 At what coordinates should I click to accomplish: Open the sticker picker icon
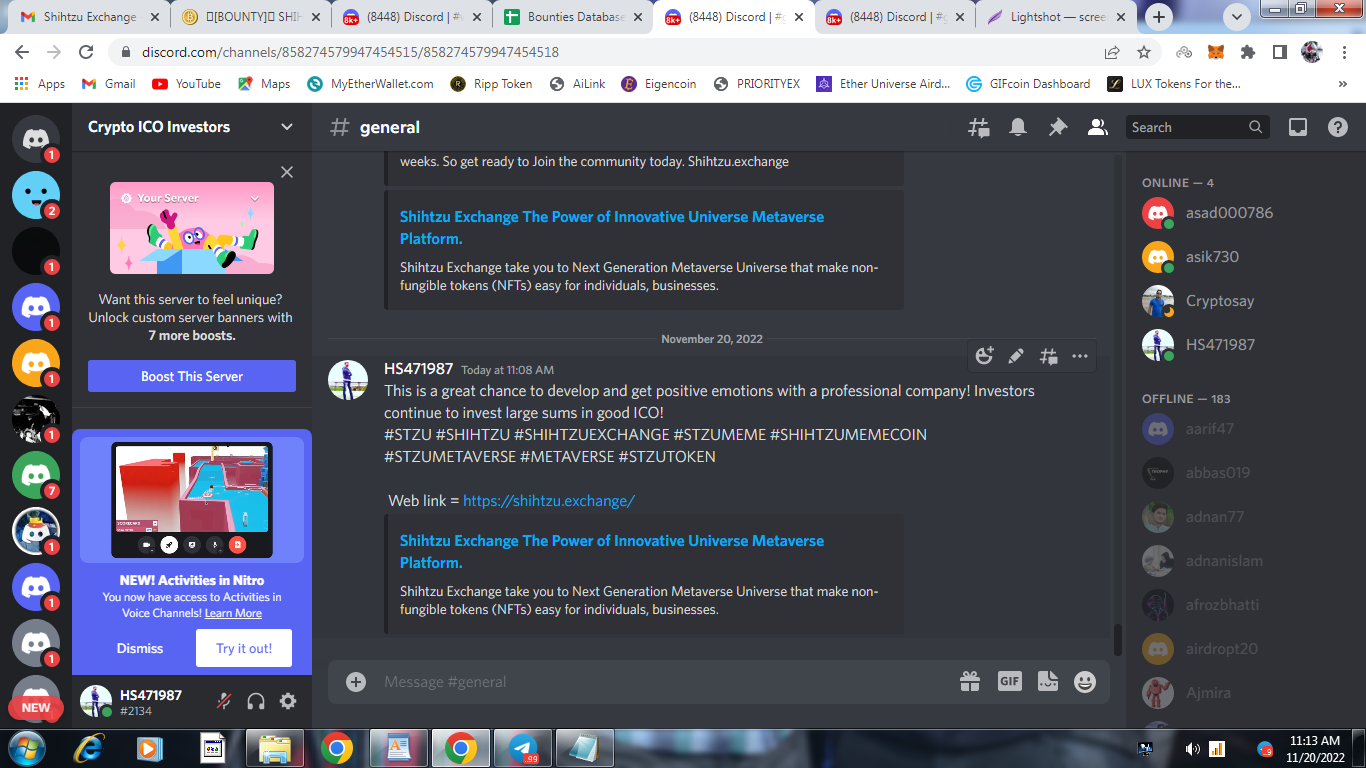coord(1048,682)
